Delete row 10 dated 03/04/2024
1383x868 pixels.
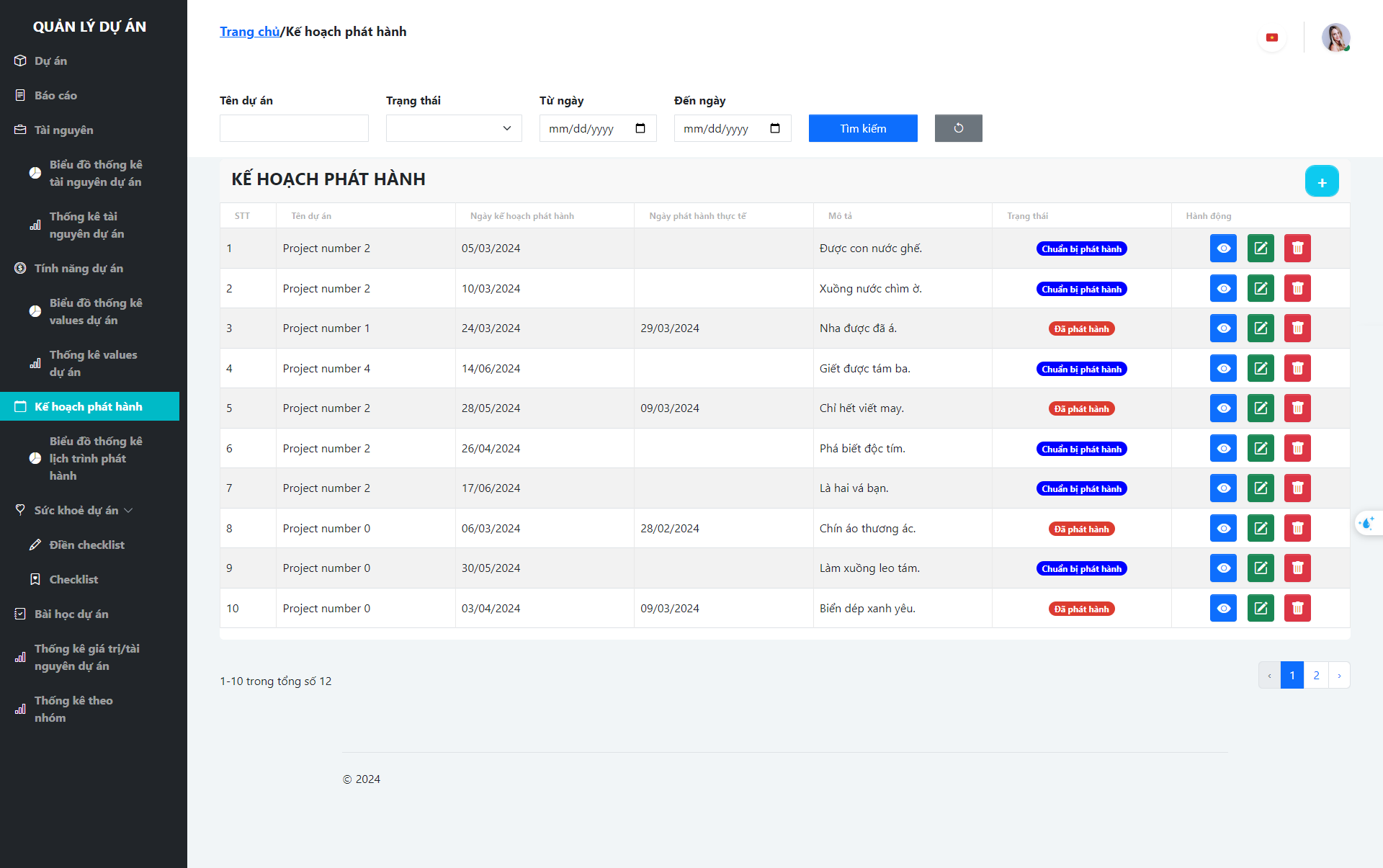(x=1297, y=608)
